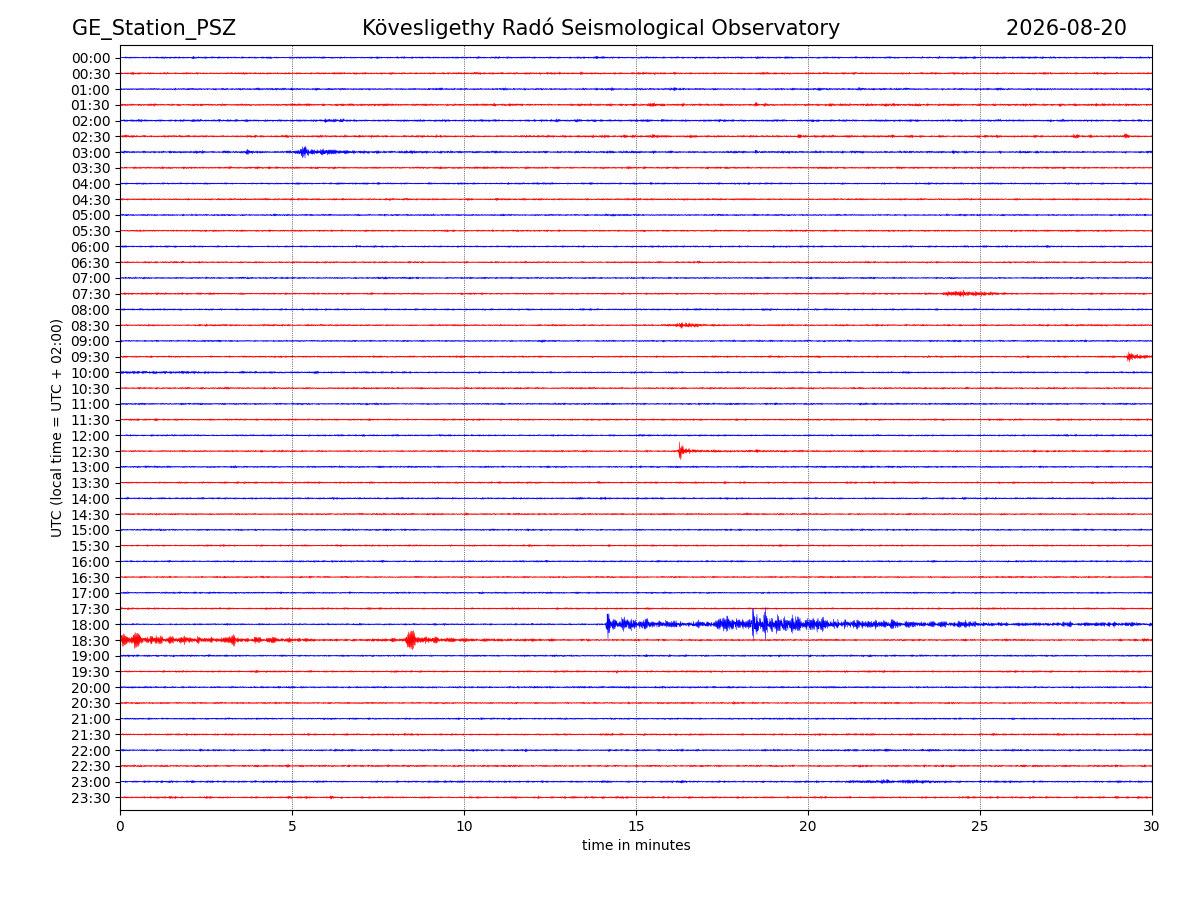1200x900 pixels.
Task: Select the 23:00 time row label
Action: pyautogui.click(x=91, y=782)
